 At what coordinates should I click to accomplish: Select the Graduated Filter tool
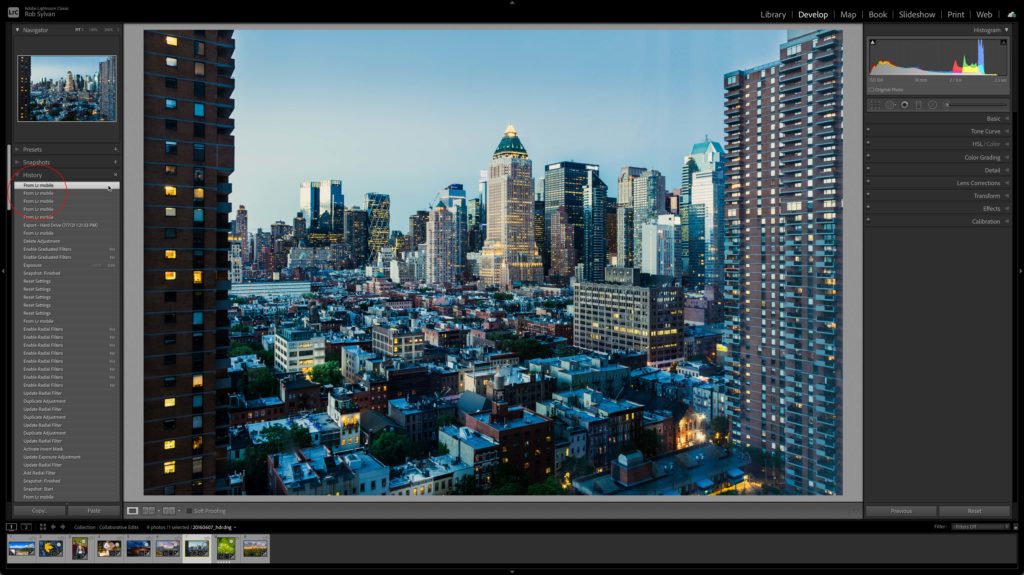pos(918,105)
